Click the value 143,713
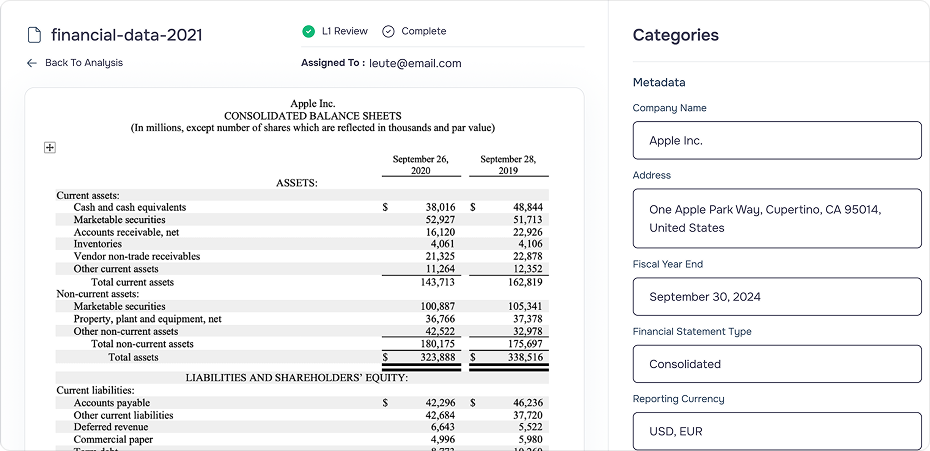The height and width of the screenshot is (451, 930). click(438, 282)
